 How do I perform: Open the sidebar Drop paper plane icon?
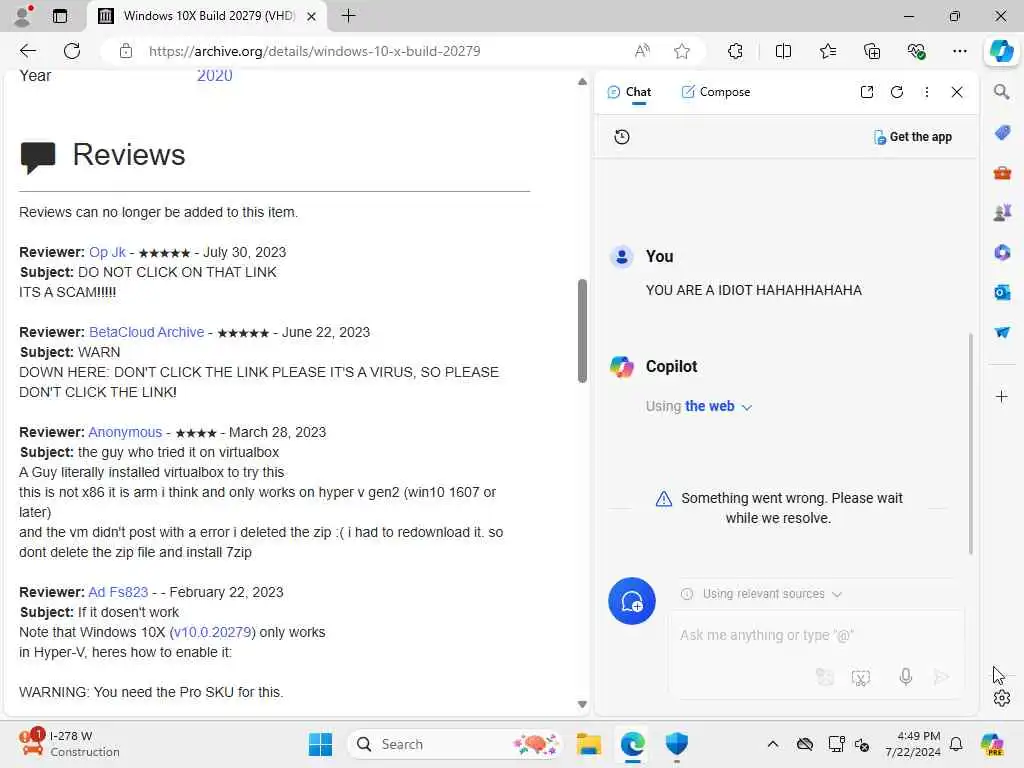[x=1002, y=332]
